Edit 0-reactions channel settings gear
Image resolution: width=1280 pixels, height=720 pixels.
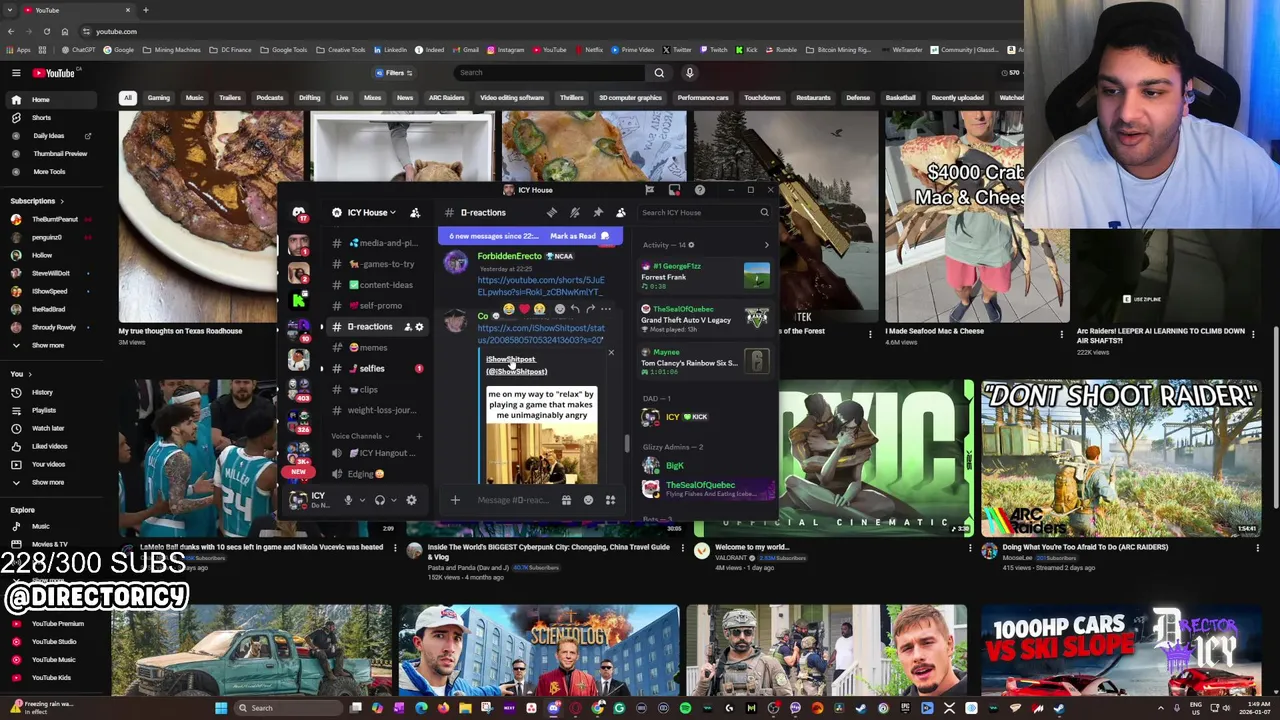(x=419, y=327)
